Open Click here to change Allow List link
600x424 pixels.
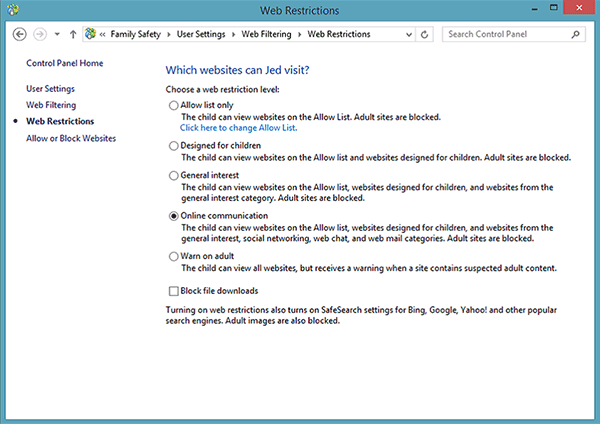238,128
